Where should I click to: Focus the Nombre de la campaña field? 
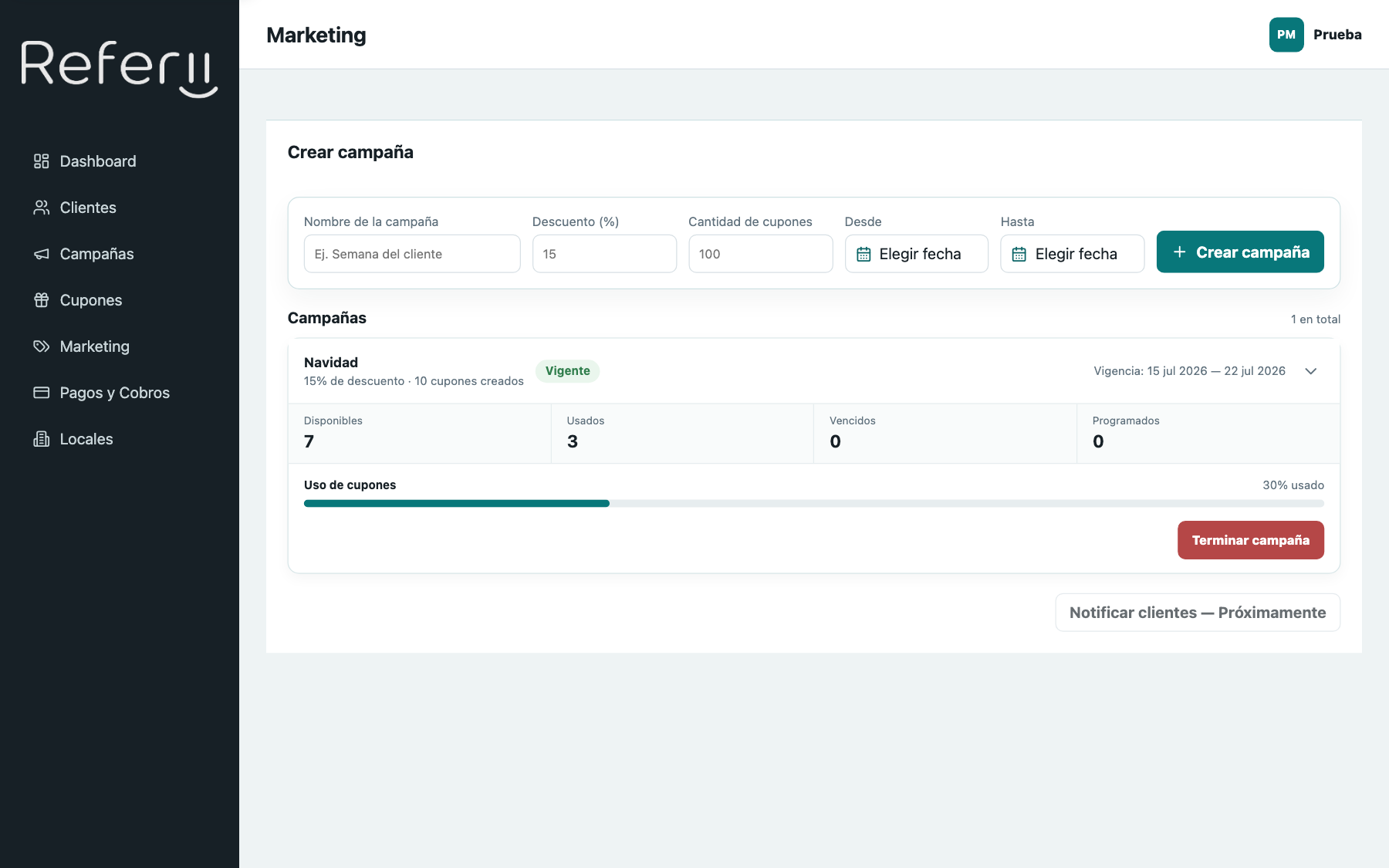412,254
